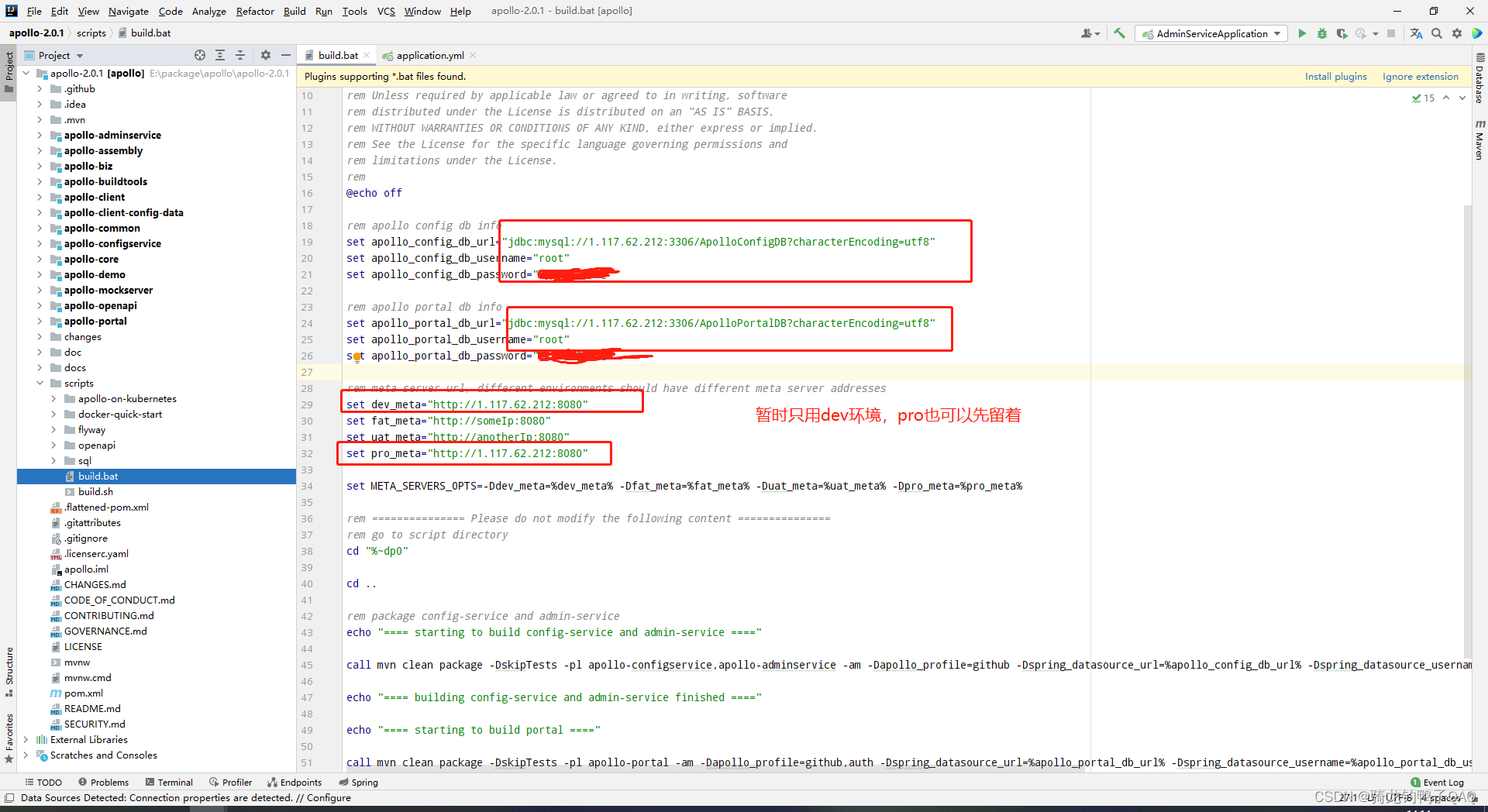
Task: Jump to next highlighted problem arrow
Action: (1462, 98)
